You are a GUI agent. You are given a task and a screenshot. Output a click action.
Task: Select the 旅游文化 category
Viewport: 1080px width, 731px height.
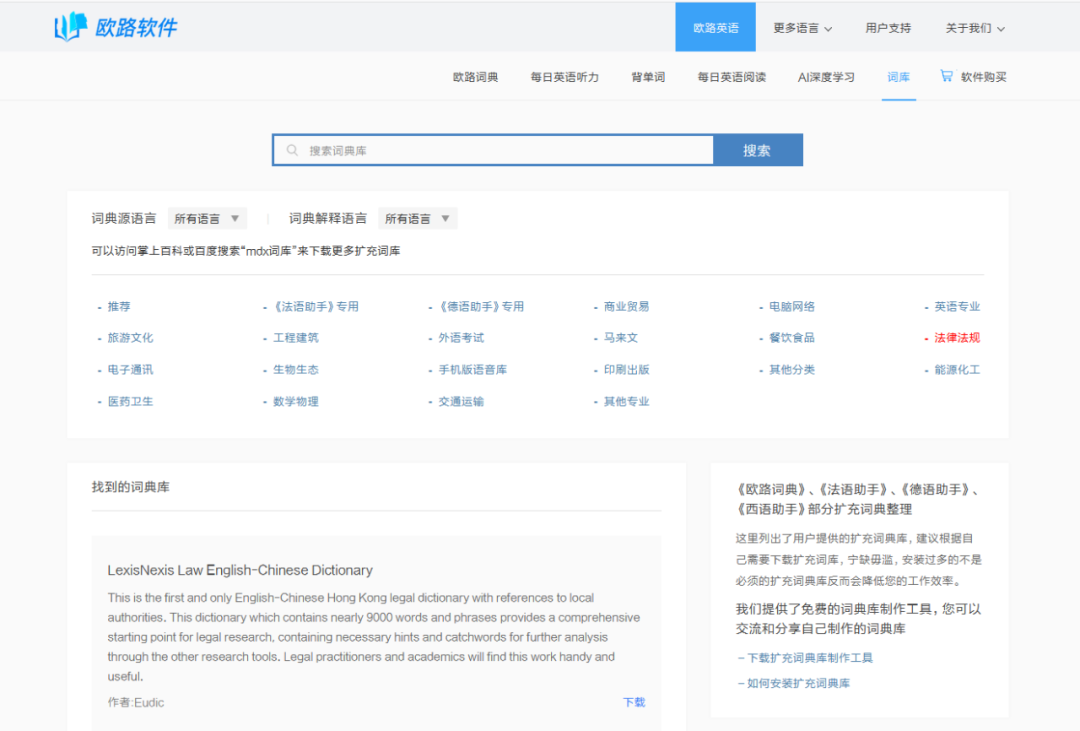pyautogui.click(x=130, y=338)
